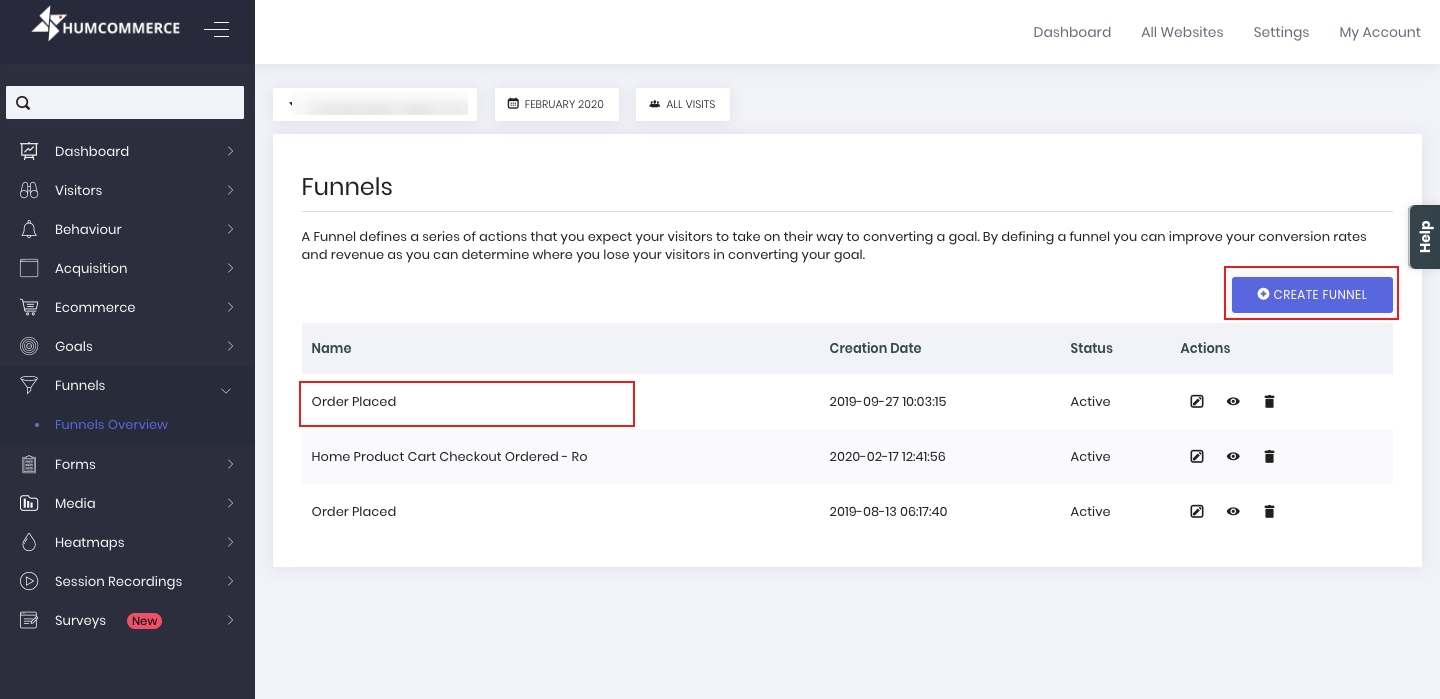Open the Settings menu
Image resolution: width=1440 pixels, height=699 pixels.
pyautogui.click(x=1281, y=31)
